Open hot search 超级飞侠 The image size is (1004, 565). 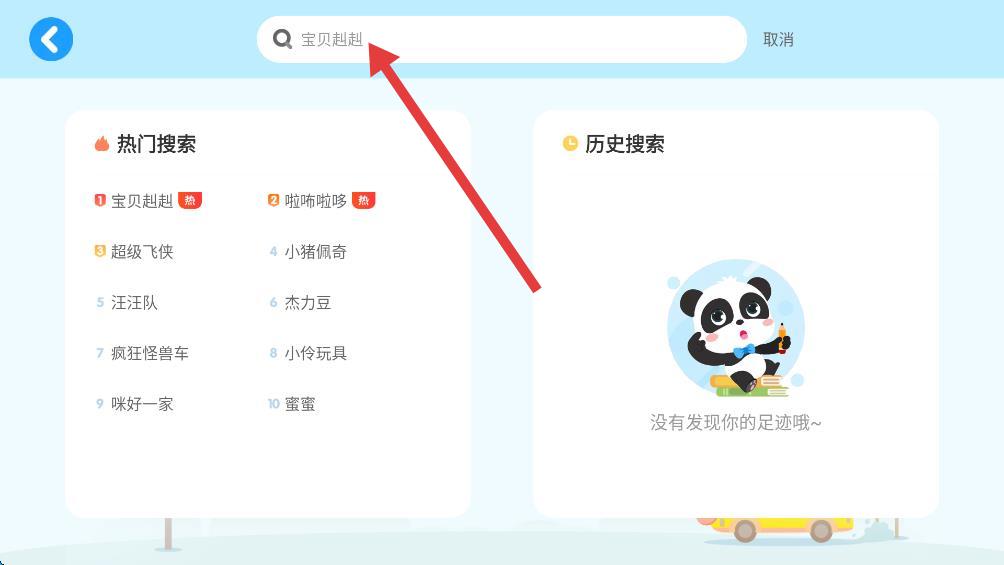pyautogui.click(x=142, y=252)
